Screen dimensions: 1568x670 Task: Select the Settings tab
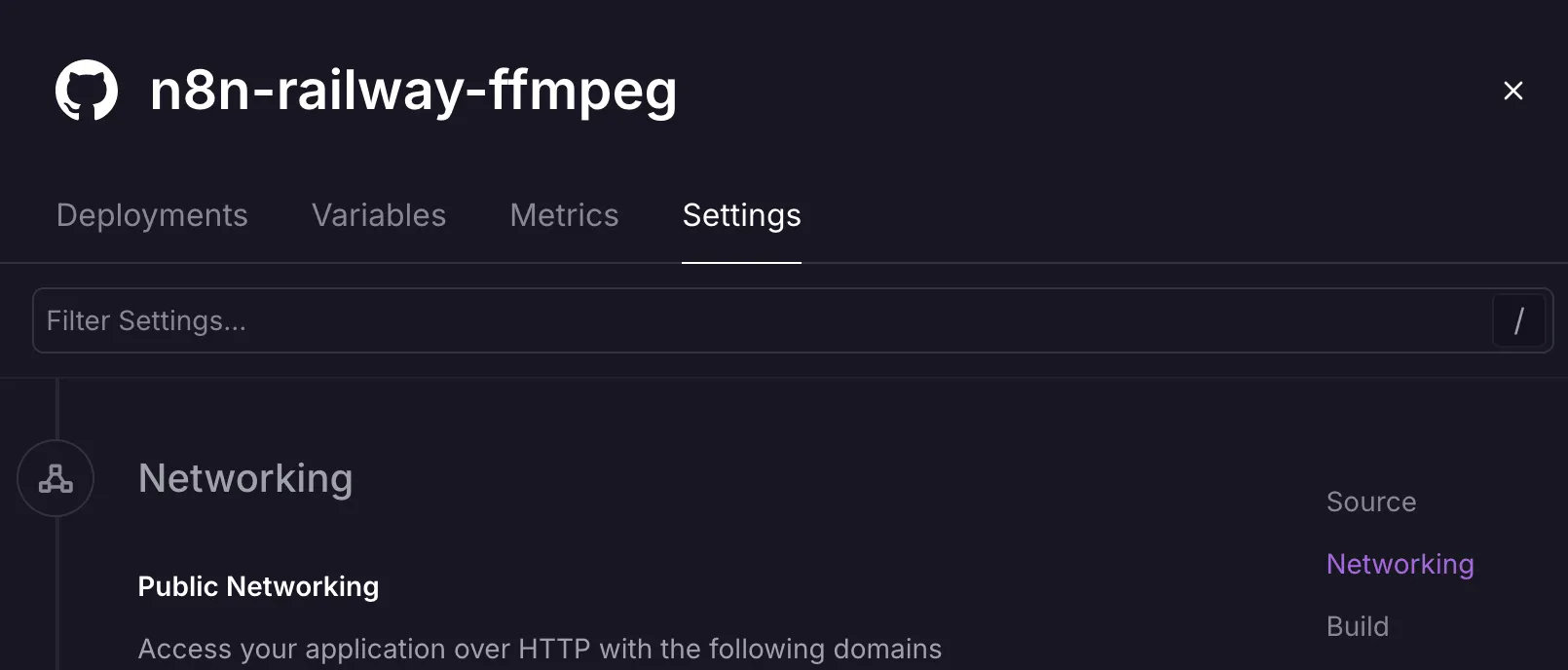click(741, 215)
